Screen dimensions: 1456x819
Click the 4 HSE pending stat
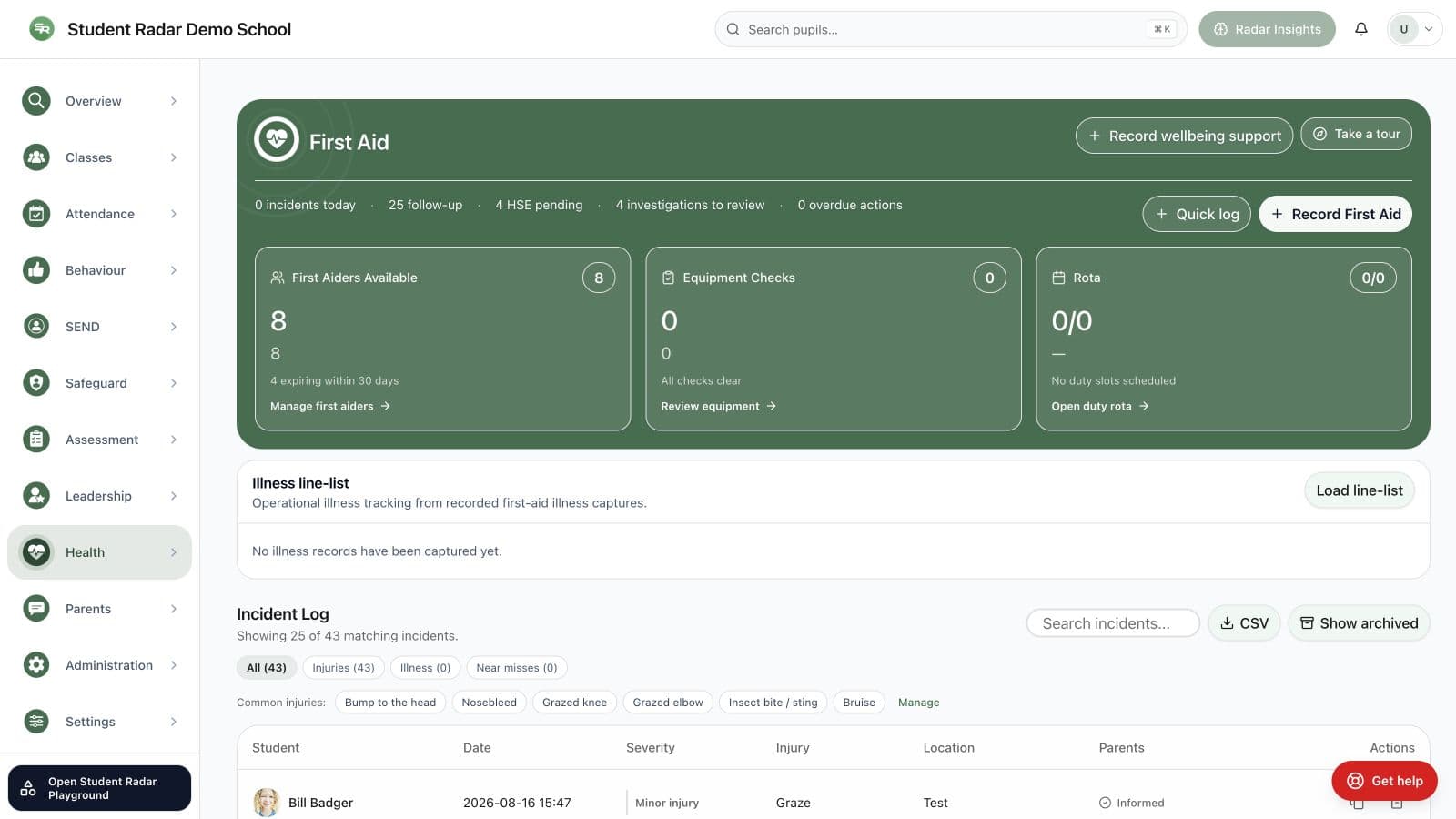click(x=539, y=206)
